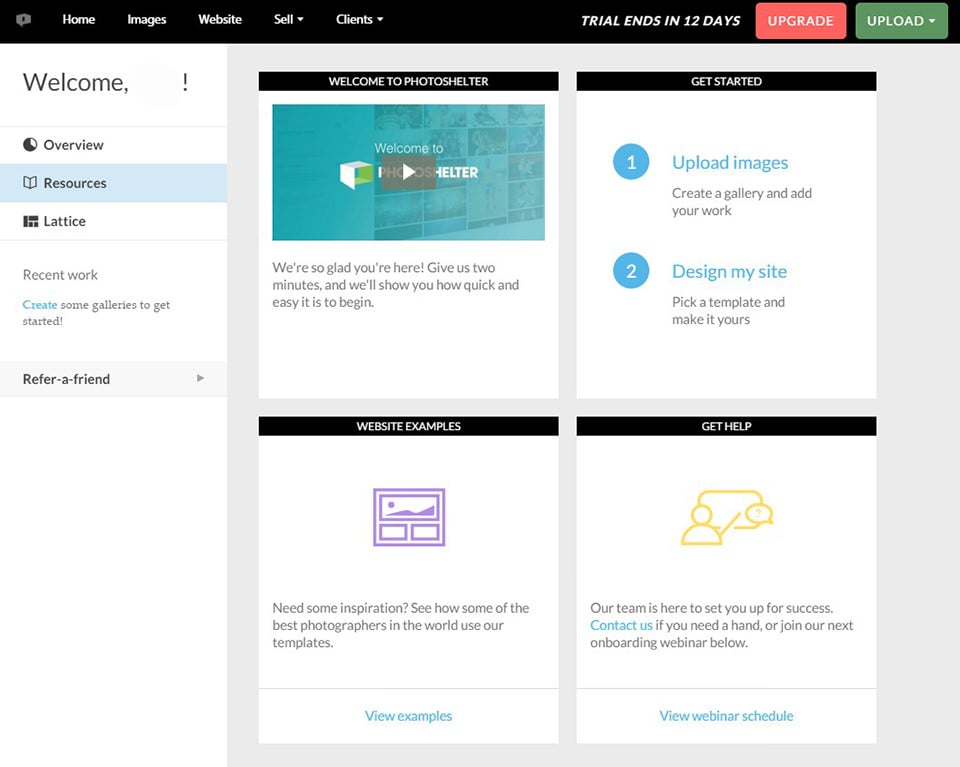Click 'TRIAL ENDS IN 12 DAYS' text
Image resolution: width=960 pixels, height=767 pixels.
coord(660,21)
